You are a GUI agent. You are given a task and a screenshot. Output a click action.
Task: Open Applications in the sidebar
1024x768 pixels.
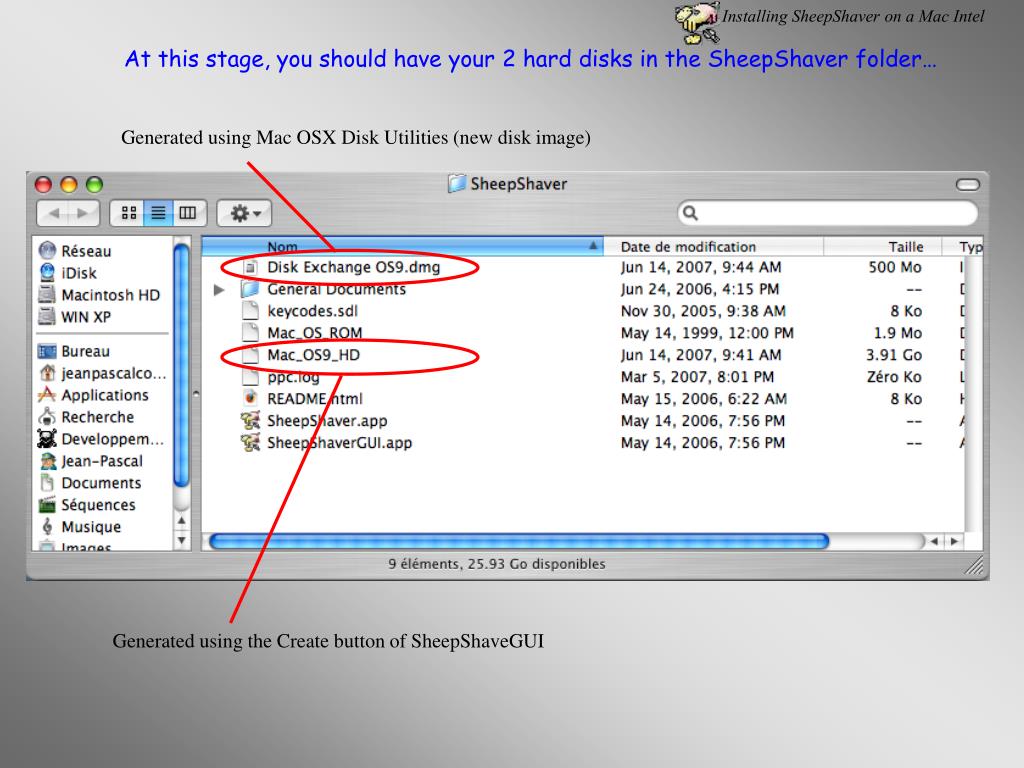[93, 395]
